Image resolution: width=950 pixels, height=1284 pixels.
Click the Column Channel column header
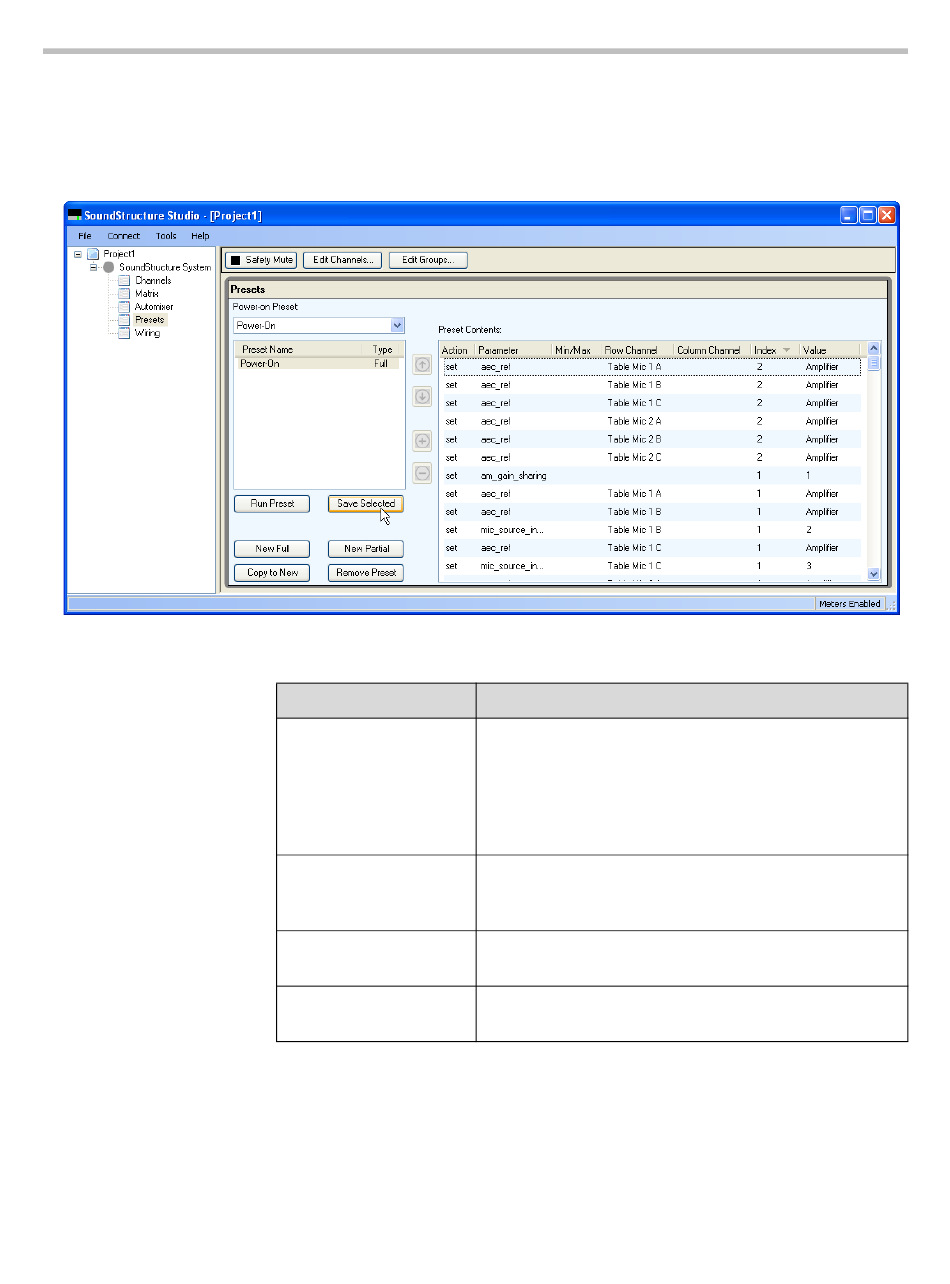click(712, 350)
